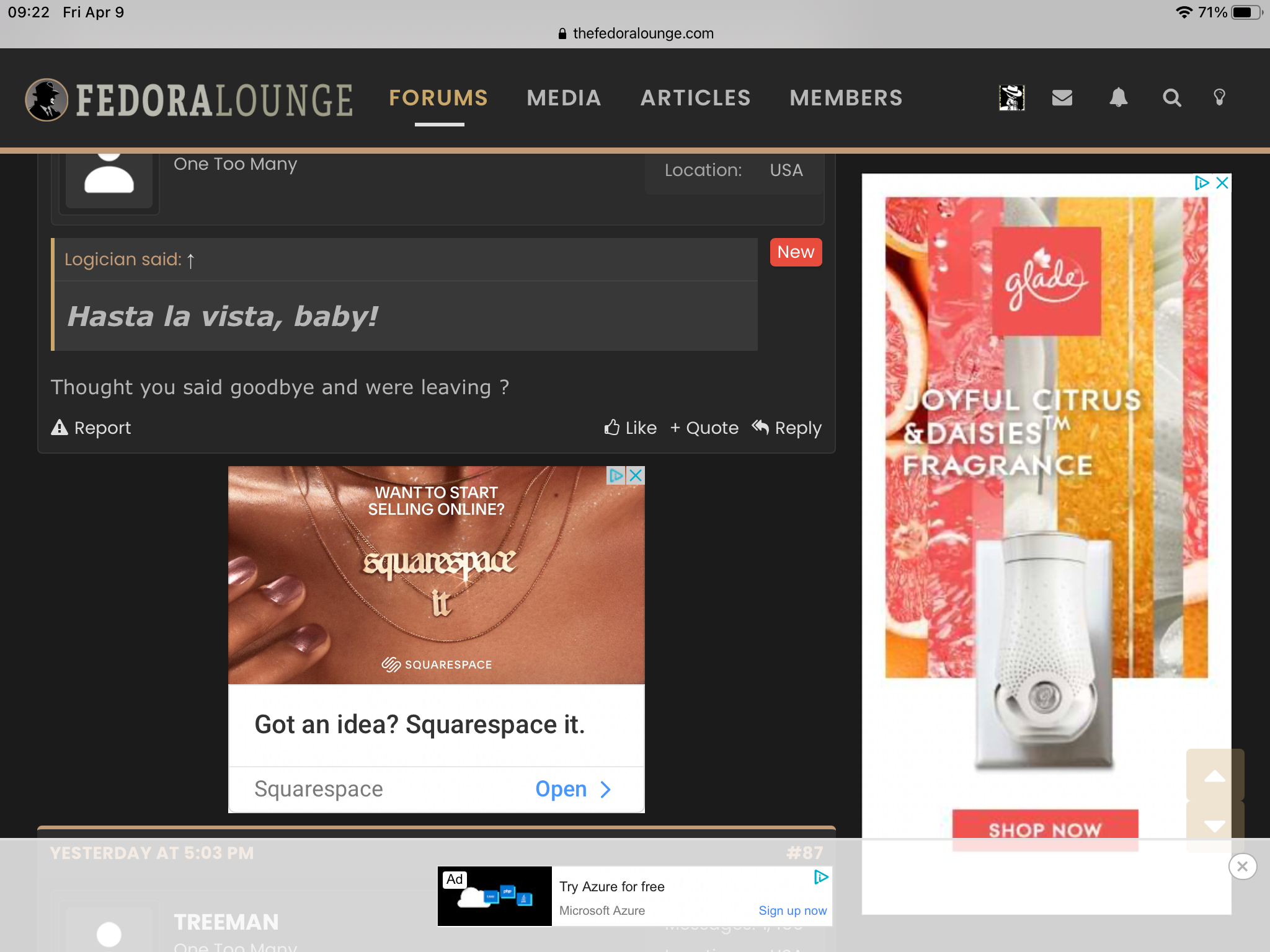The width and height of the screenshot is (1270, 952).
Task: Dismiss the bottom banner with circled X
Action: [x=1242, y=866]
